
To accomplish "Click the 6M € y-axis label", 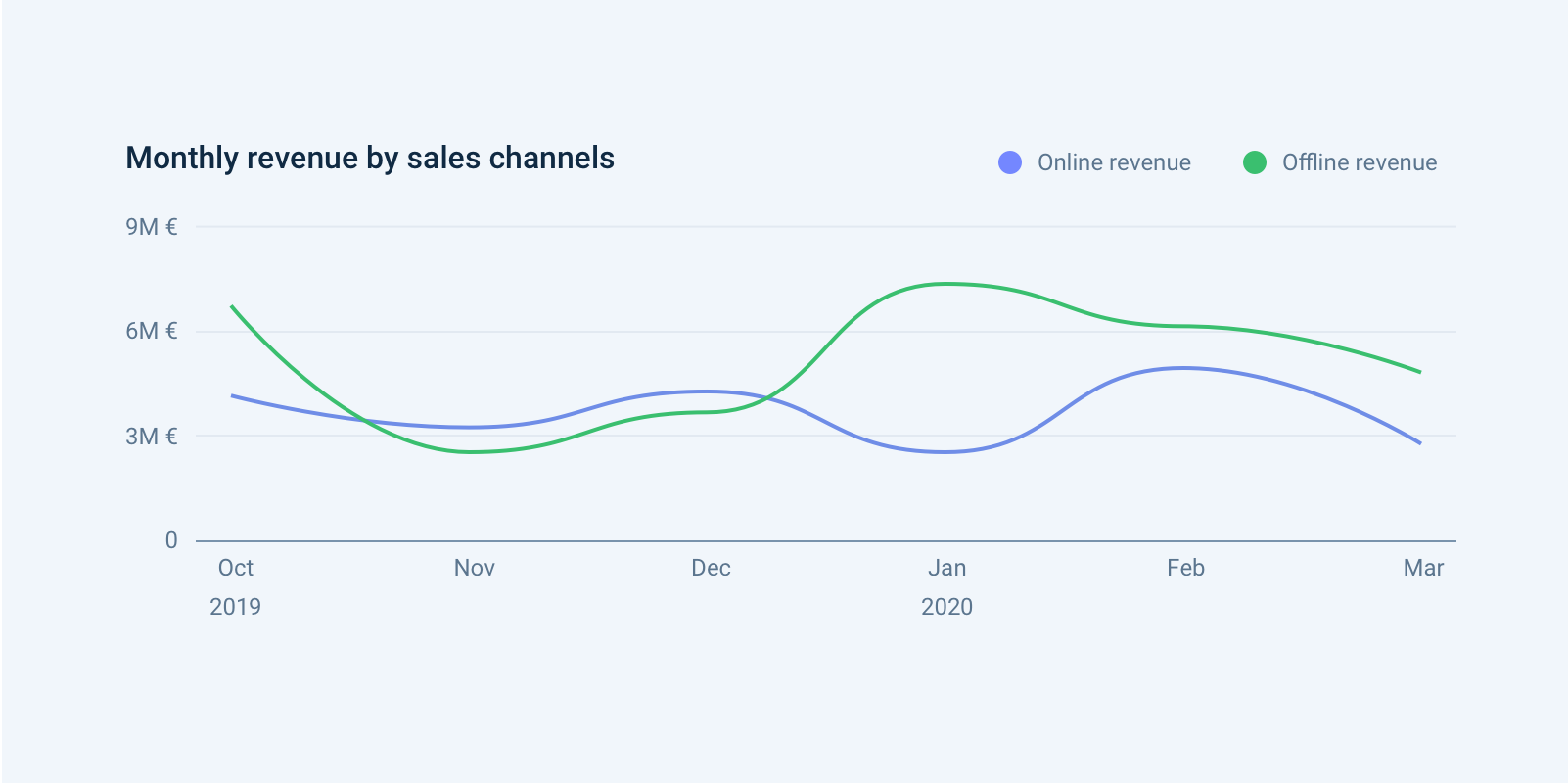I will point(152,331).
